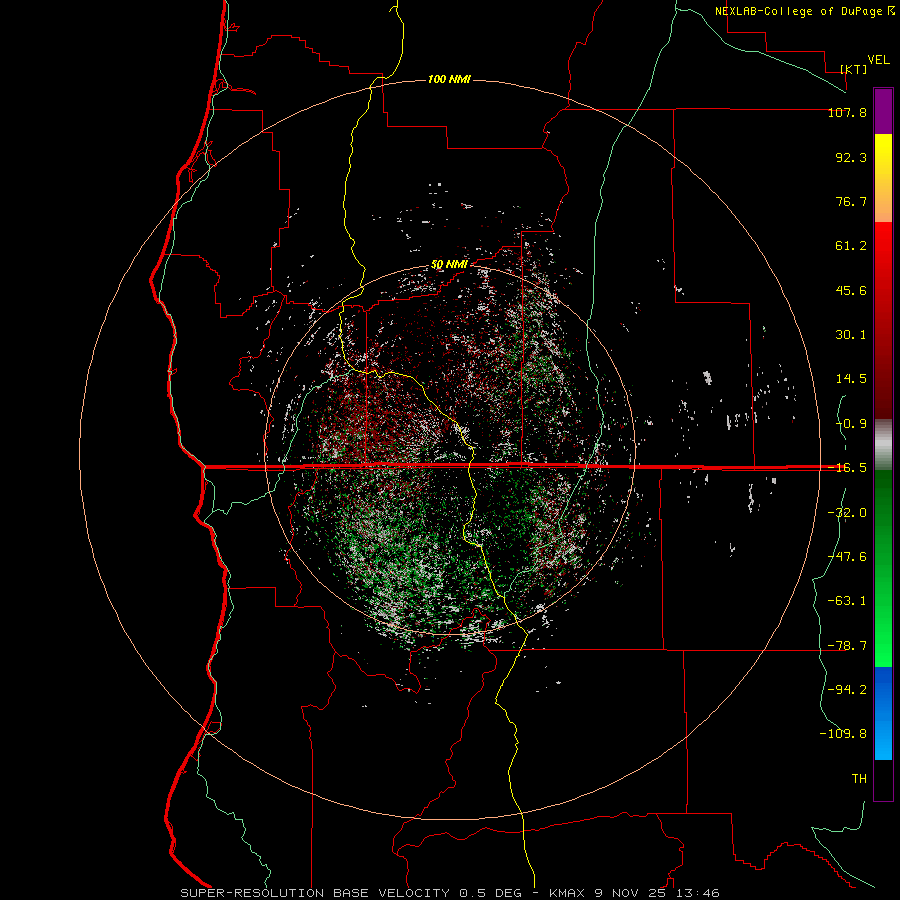Select the 107.8 value on velocity scale
The height and width of the screenshot is (900, 900).
(847, 112)
